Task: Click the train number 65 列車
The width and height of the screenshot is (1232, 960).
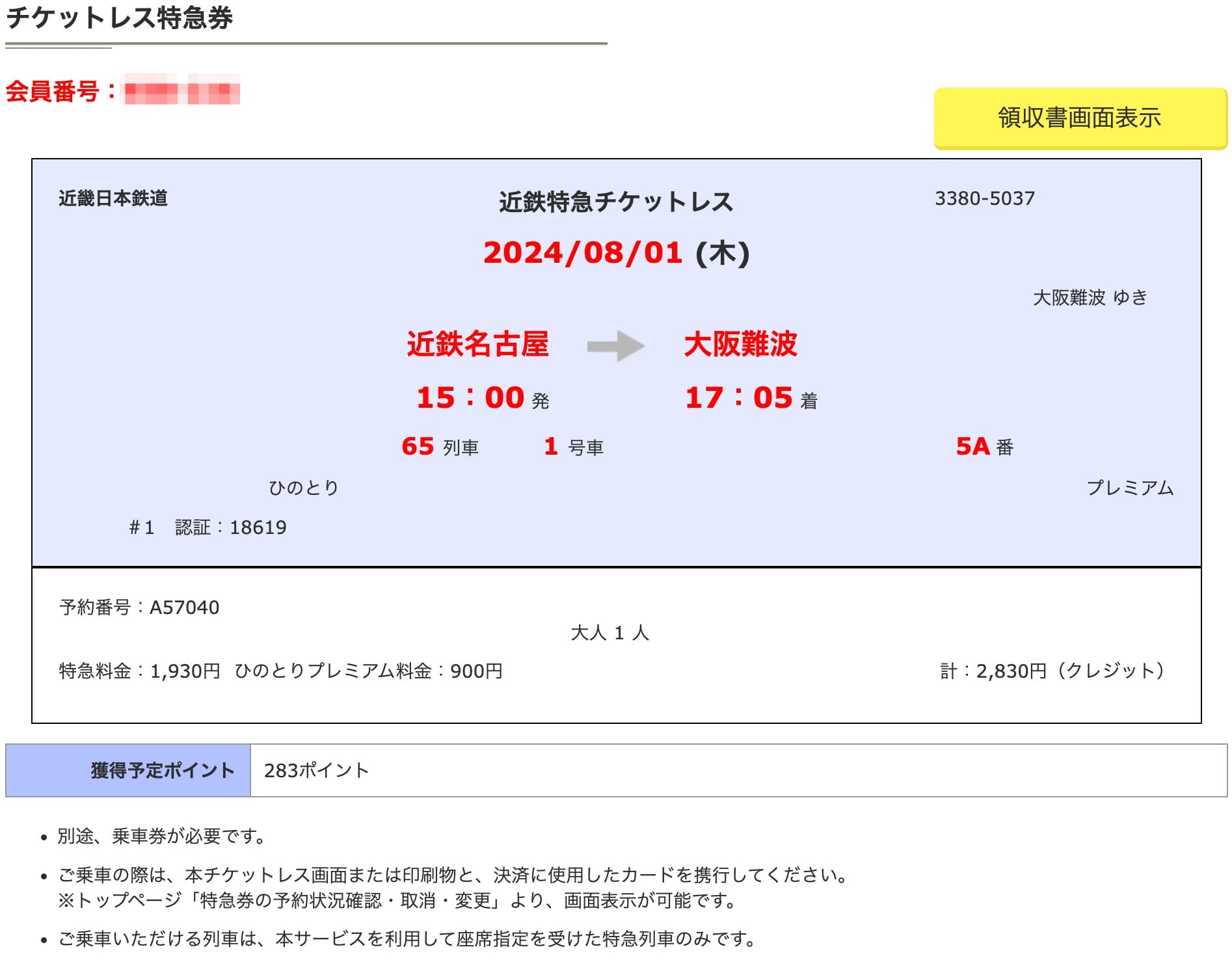Action: pyautogui.click(x=440, y=447)
